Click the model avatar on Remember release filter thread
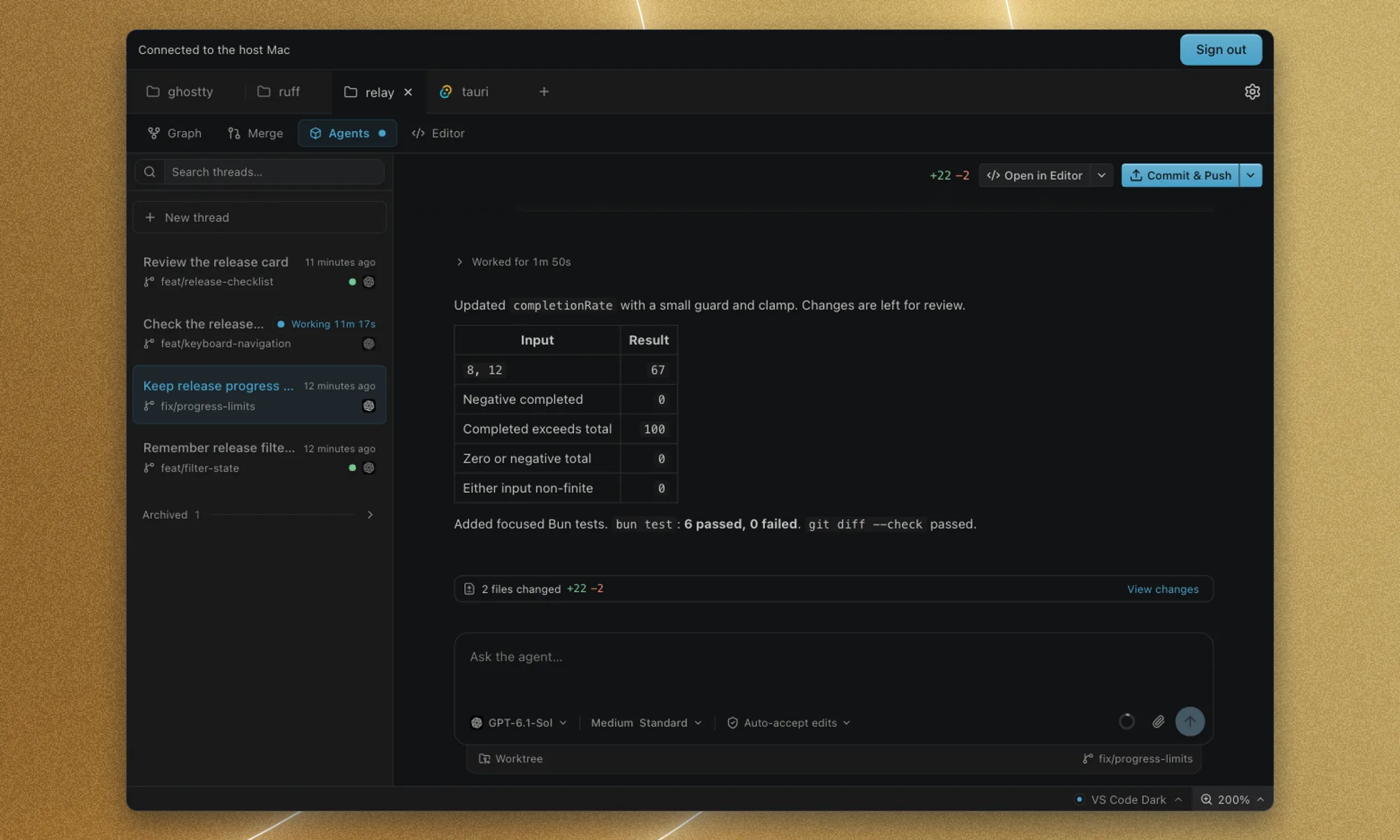1400x840 pixels. pyautogui.click(x=369, y=468)
